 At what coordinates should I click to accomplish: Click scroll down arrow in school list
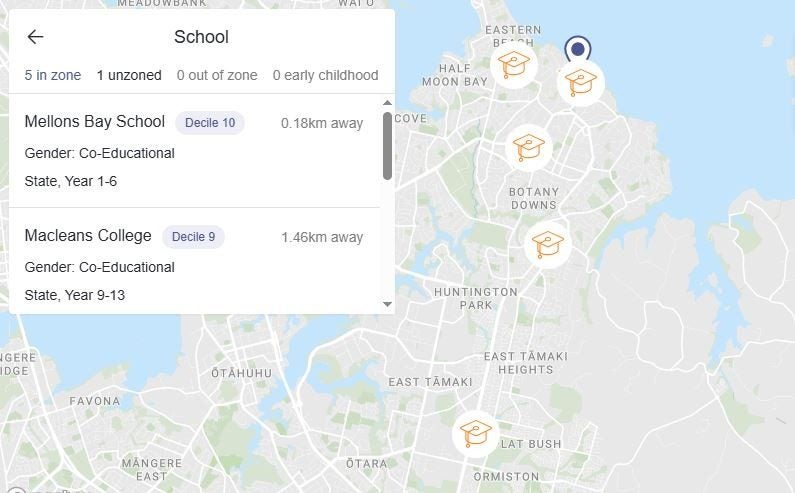point(387,304)
